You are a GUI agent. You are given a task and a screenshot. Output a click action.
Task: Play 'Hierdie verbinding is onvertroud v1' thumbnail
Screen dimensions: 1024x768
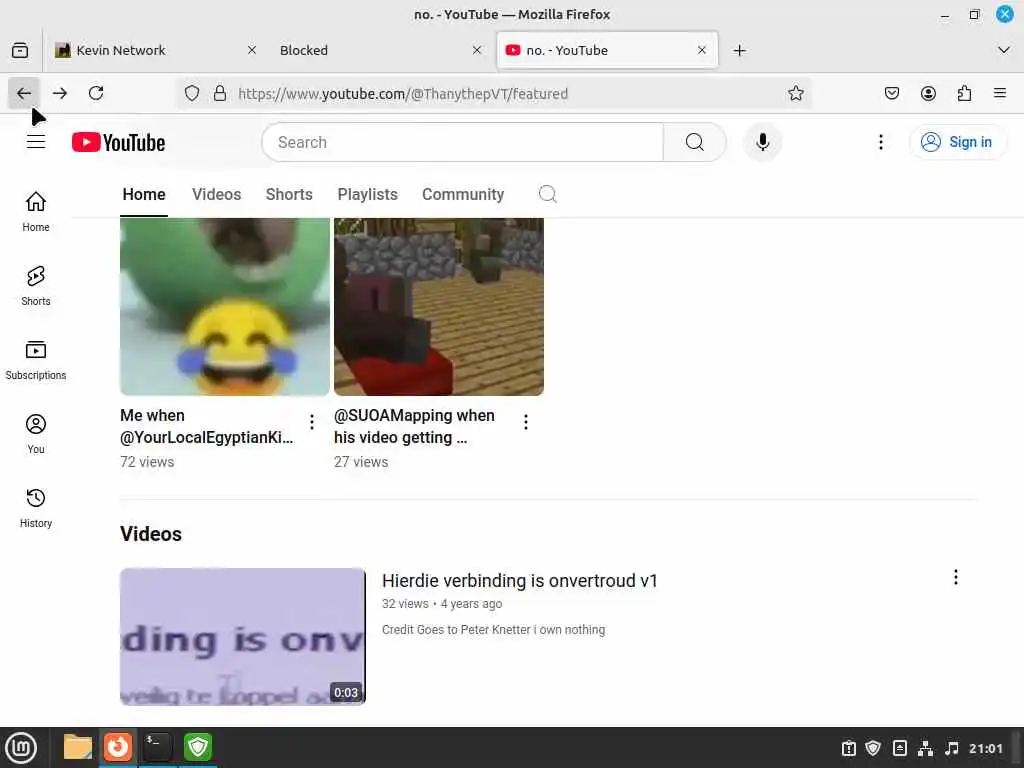coord(243,637)
